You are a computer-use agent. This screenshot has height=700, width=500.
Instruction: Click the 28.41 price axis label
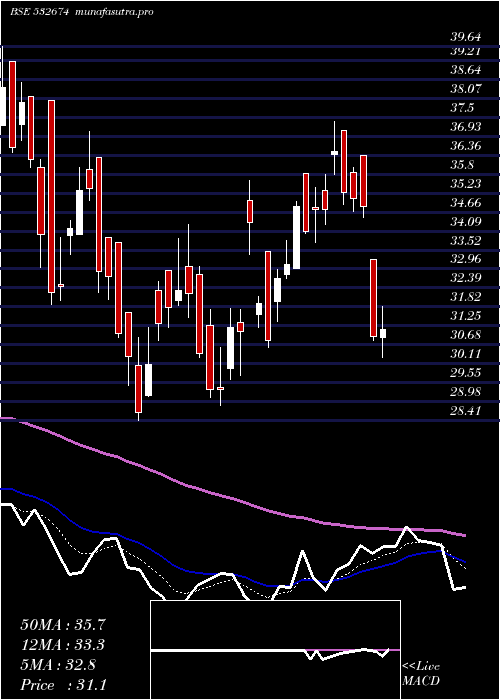tap(466, 411)
